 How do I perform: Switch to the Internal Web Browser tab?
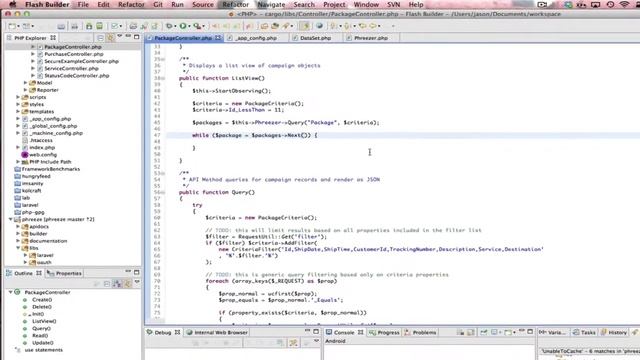point(217,332)
